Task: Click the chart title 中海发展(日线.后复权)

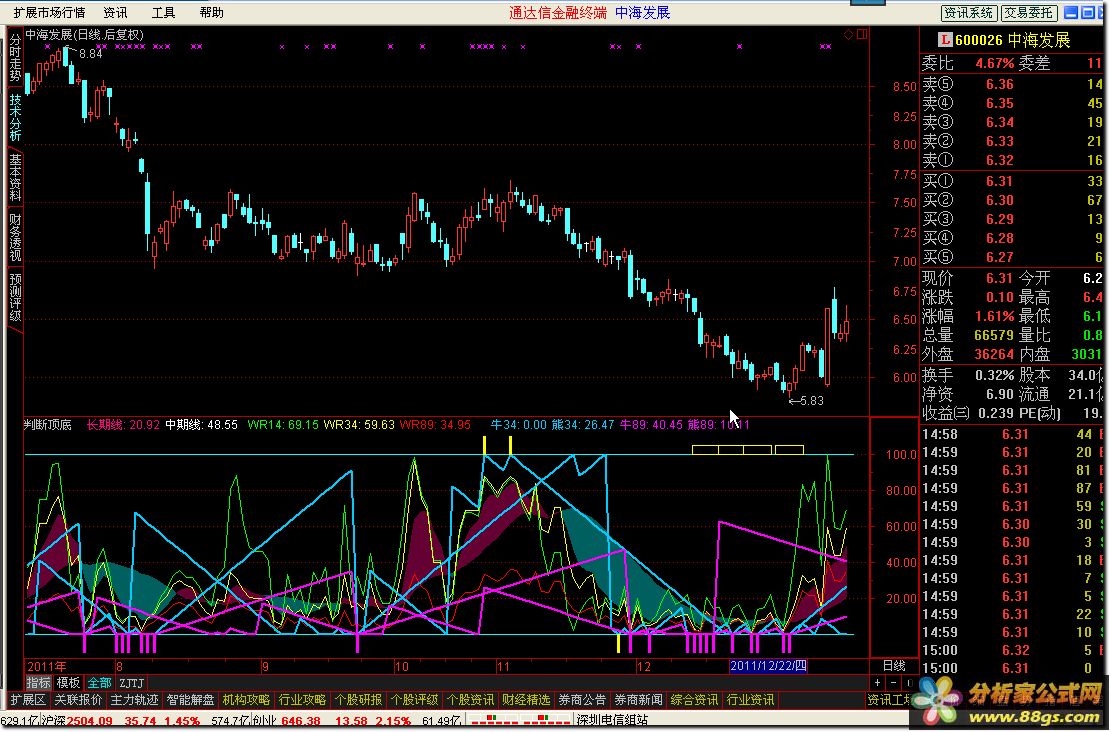Action: 84,34
